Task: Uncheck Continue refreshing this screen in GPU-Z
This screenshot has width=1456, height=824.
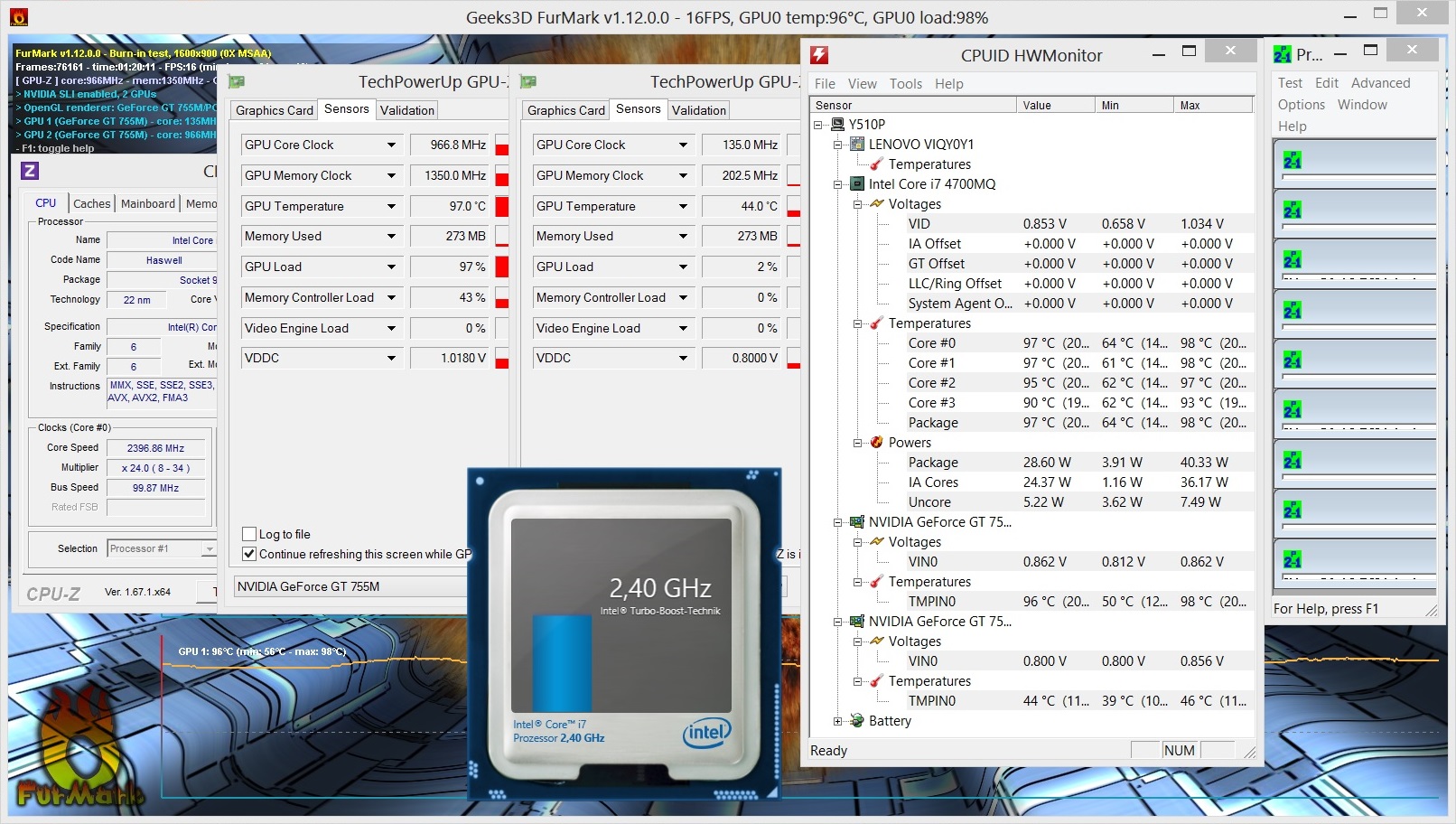Action: [249, 554]
